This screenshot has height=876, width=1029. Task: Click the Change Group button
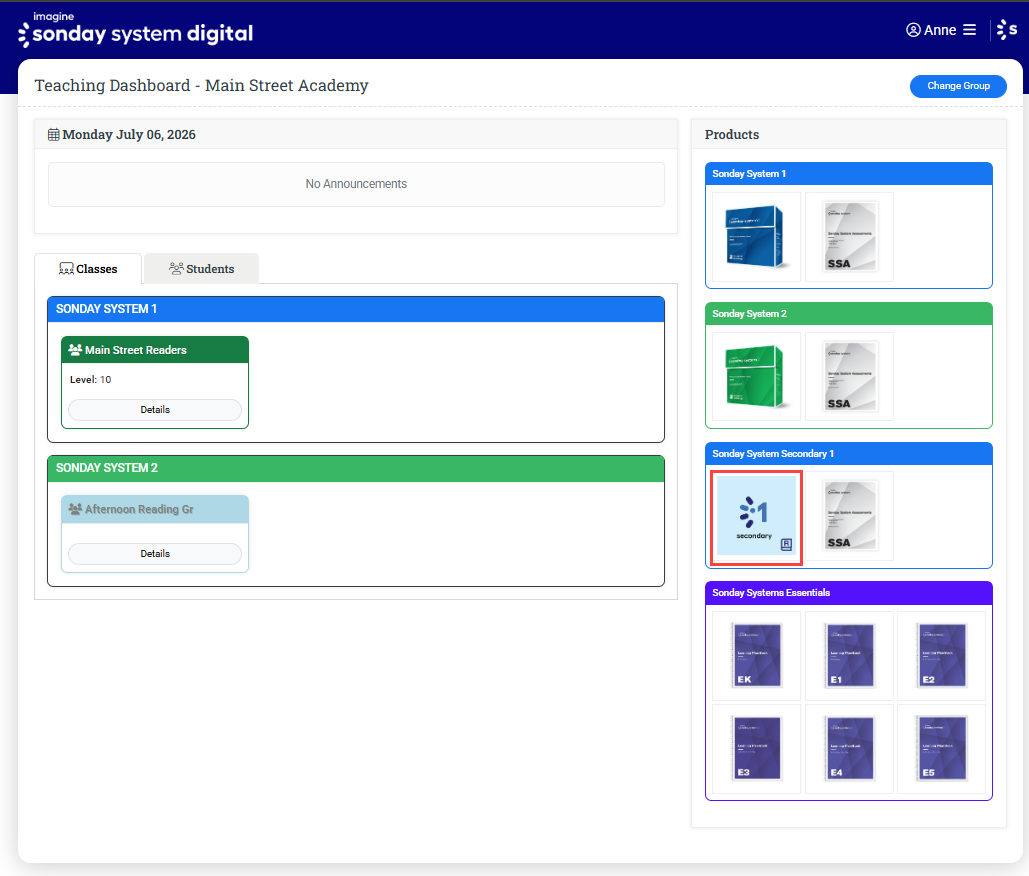pos(958,86)
